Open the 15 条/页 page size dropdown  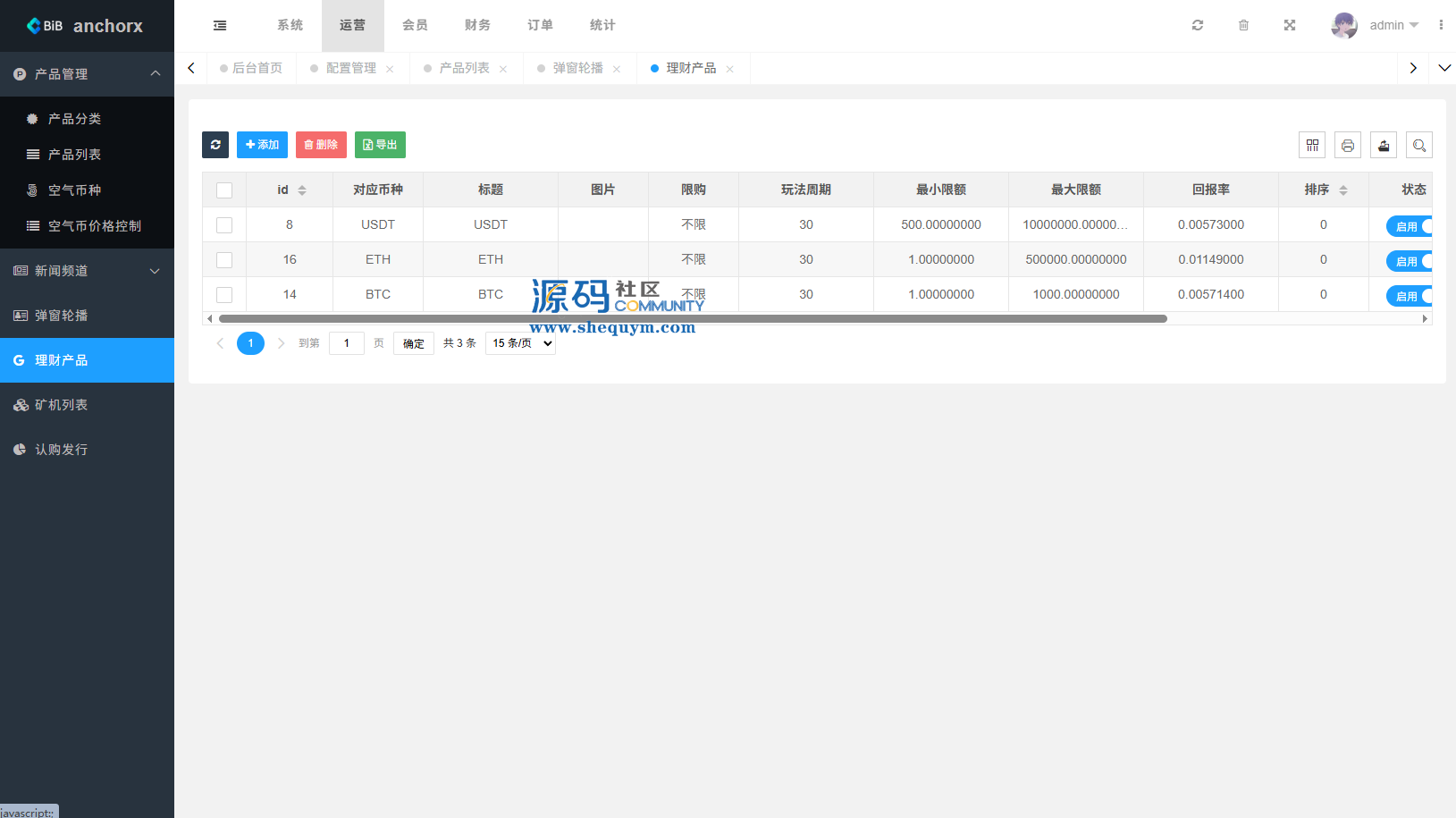tap(520, 343)
